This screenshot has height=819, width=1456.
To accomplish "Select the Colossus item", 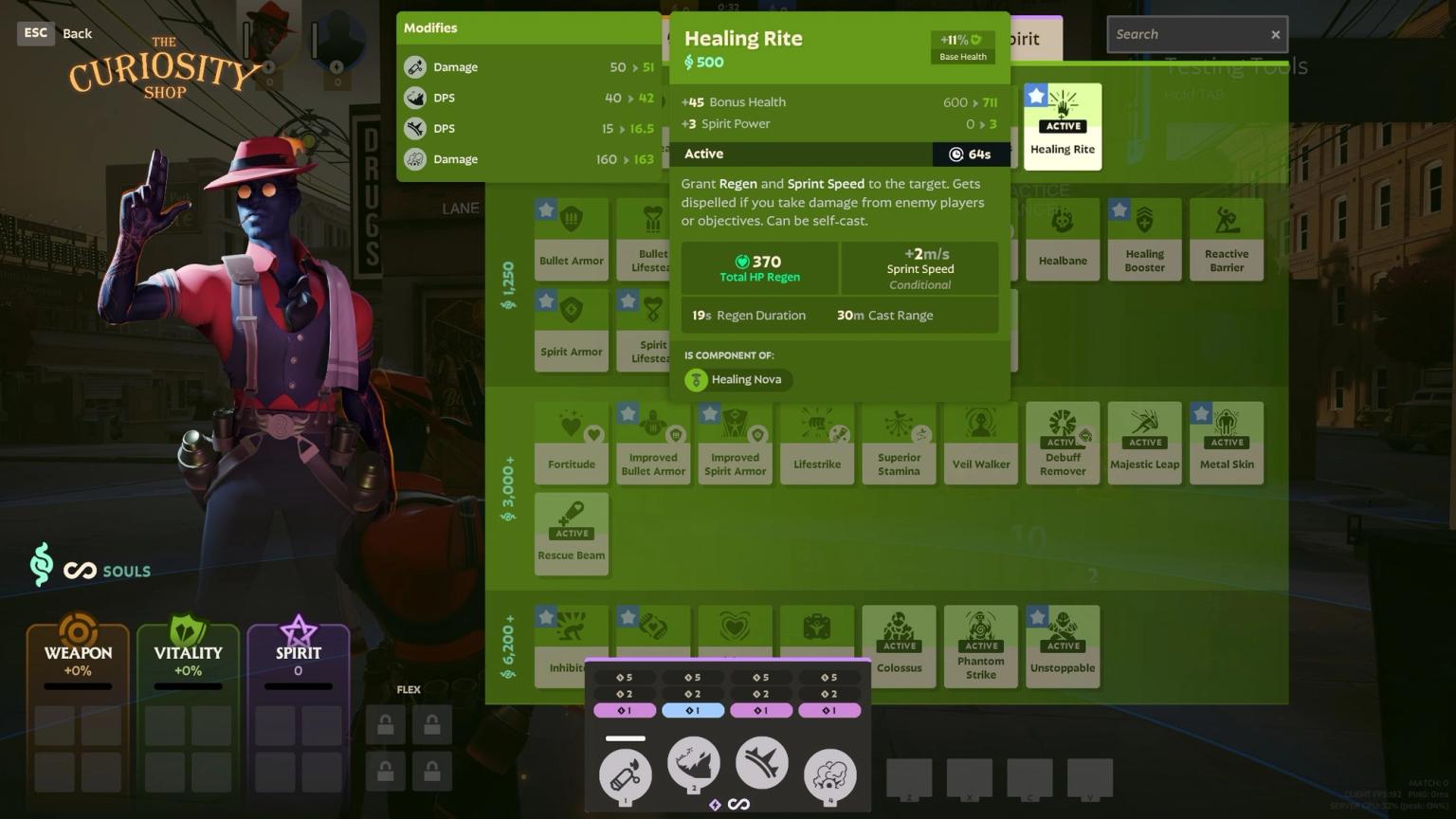I will pos(899,646).
